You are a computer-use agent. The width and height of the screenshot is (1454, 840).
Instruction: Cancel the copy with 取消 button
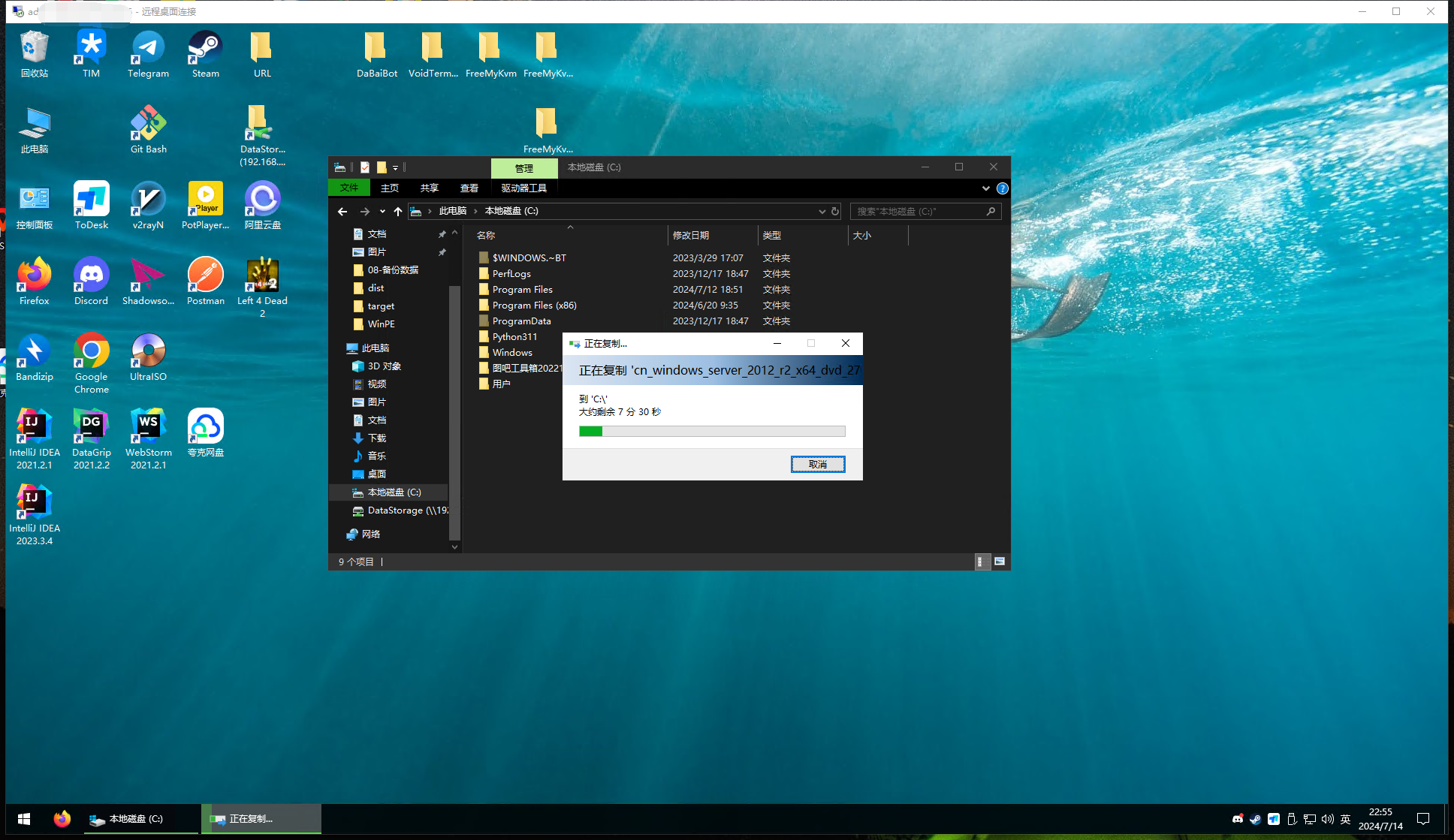pos(818,465)
